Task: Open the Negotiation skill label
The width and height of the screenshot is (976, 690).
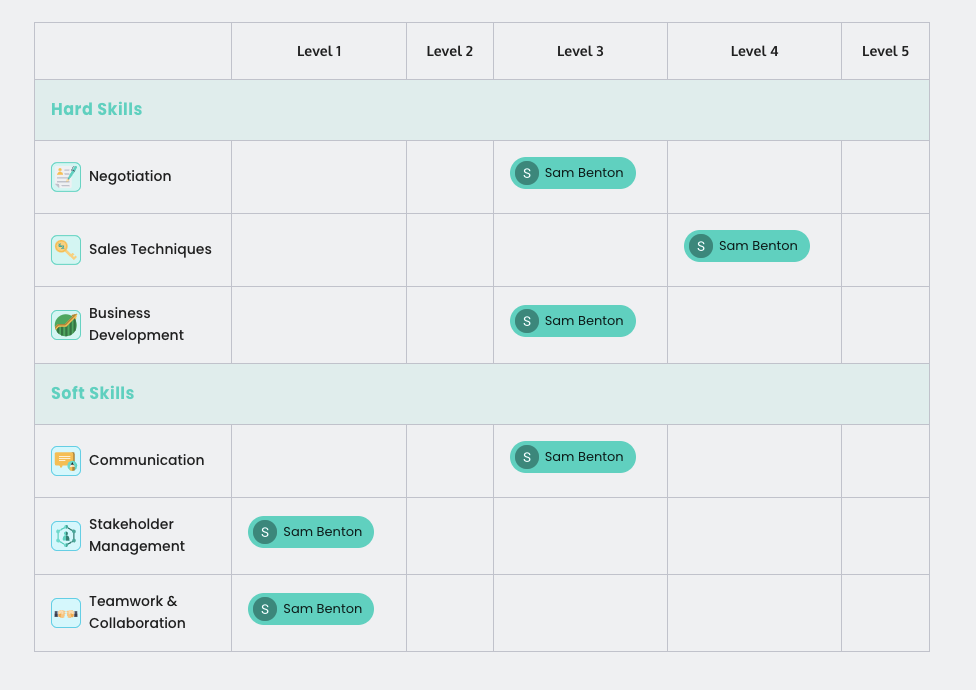Action: coord(130,176)
